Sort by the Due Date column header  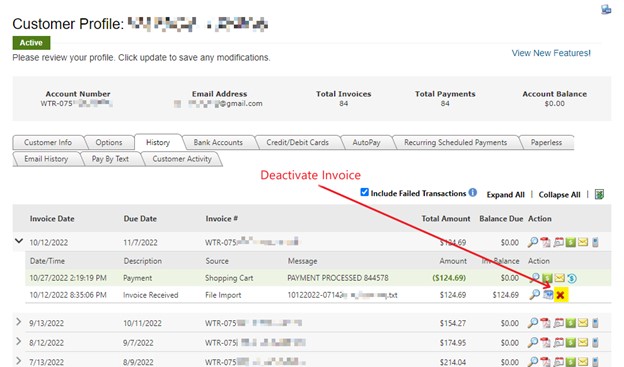point(140,219)
